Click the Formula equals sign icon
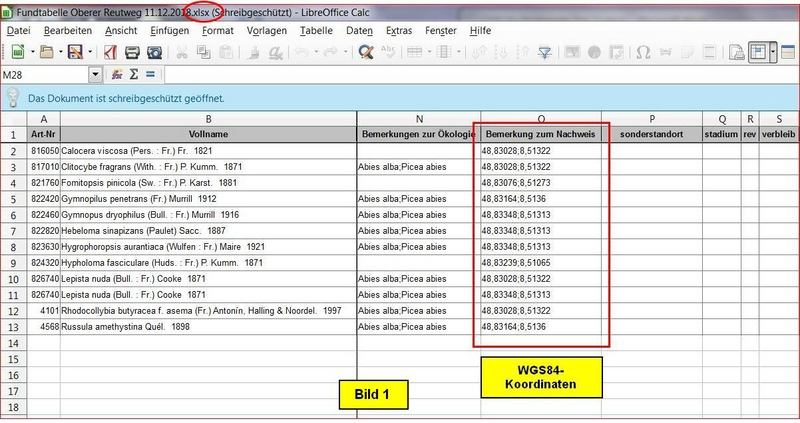Viewport: 800px width, 423px height. pos(150,75)
